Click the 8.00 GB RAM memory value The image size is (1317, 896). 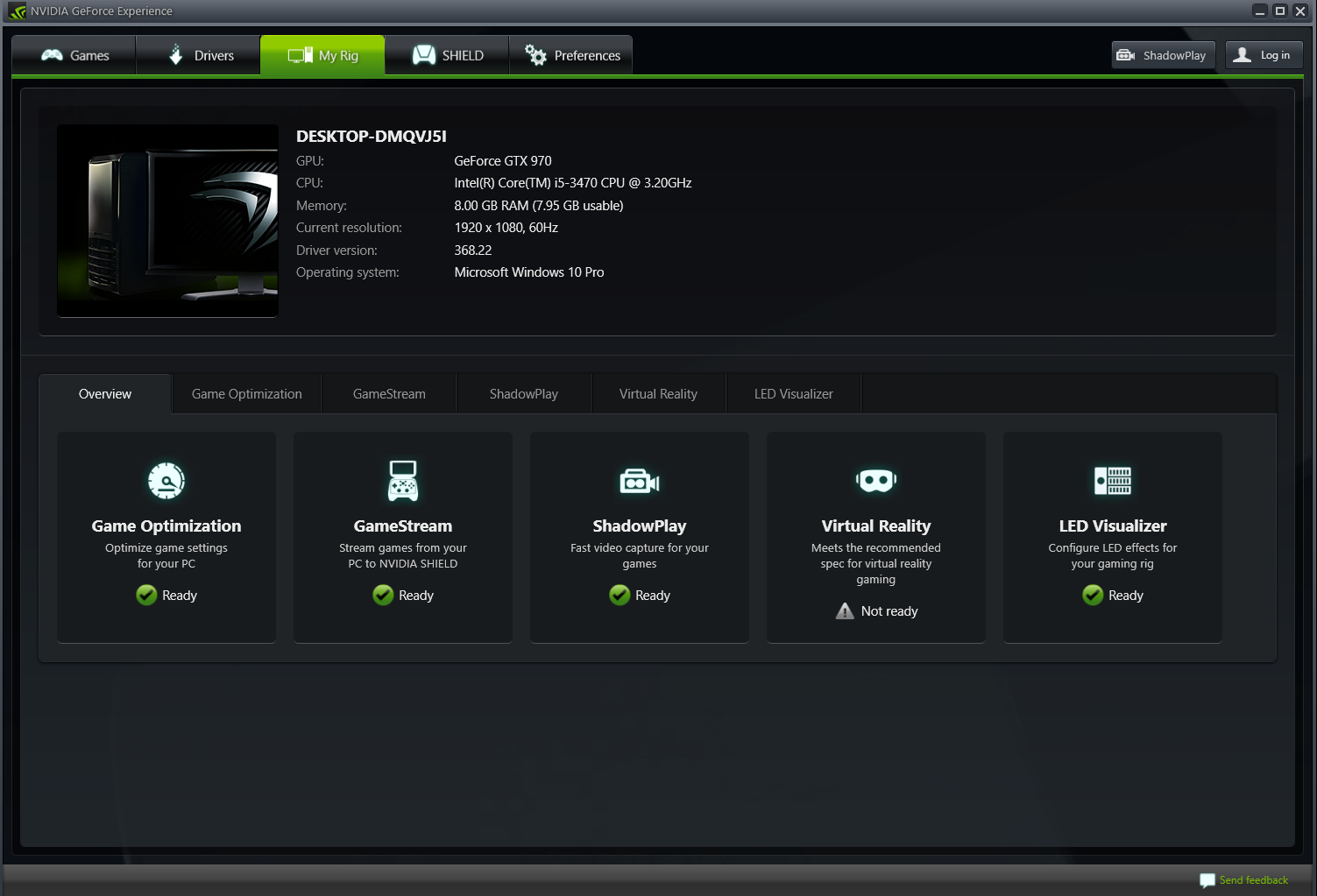[x=539, y=206]
